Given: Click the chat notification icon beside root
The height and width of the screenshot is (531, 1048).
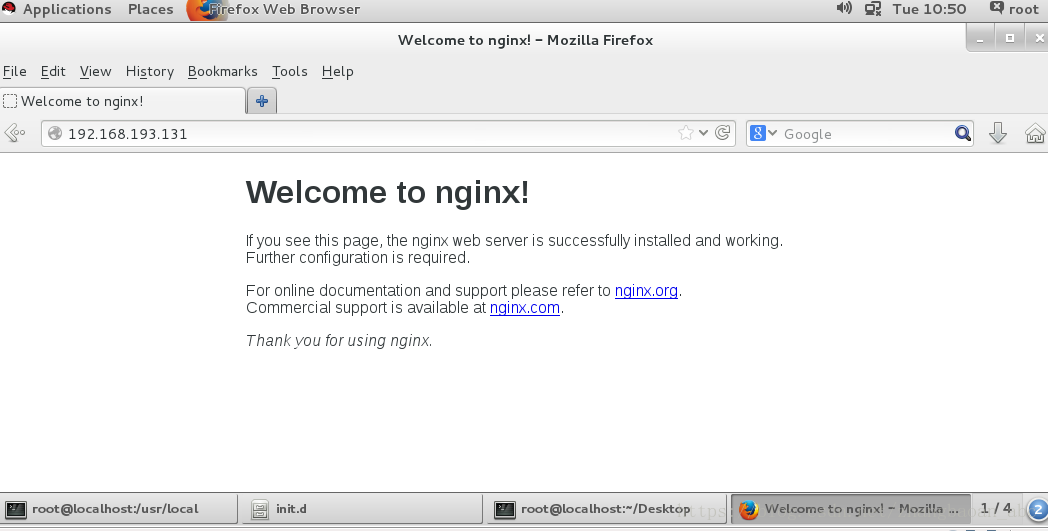Looking at the screenshot, I should click(997, 8).
